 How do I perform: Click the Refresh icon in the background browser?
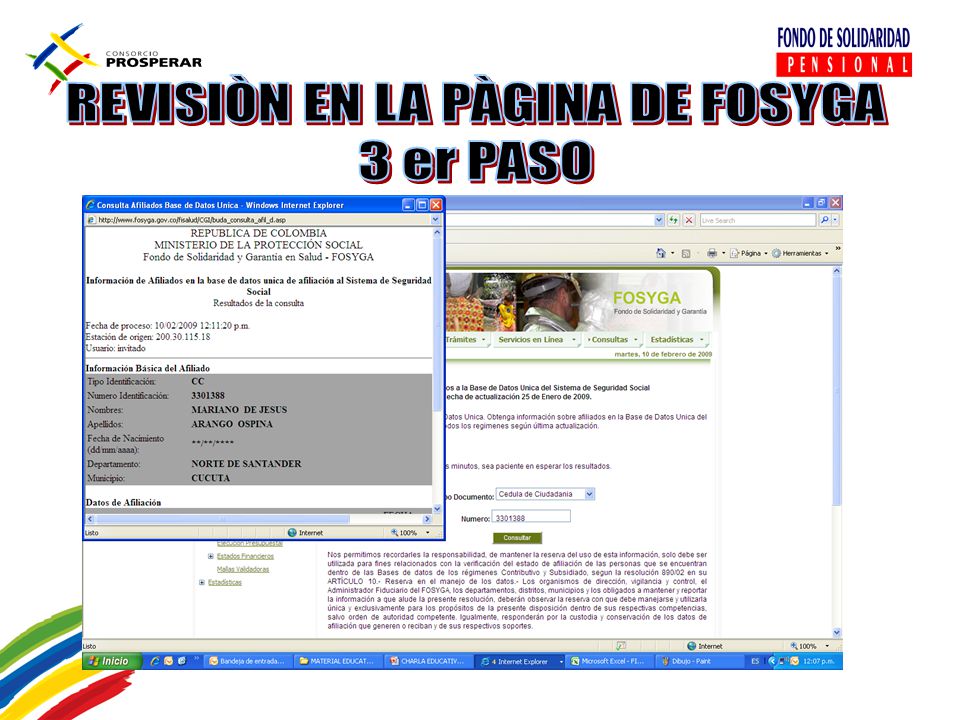[x=673, y=220]
